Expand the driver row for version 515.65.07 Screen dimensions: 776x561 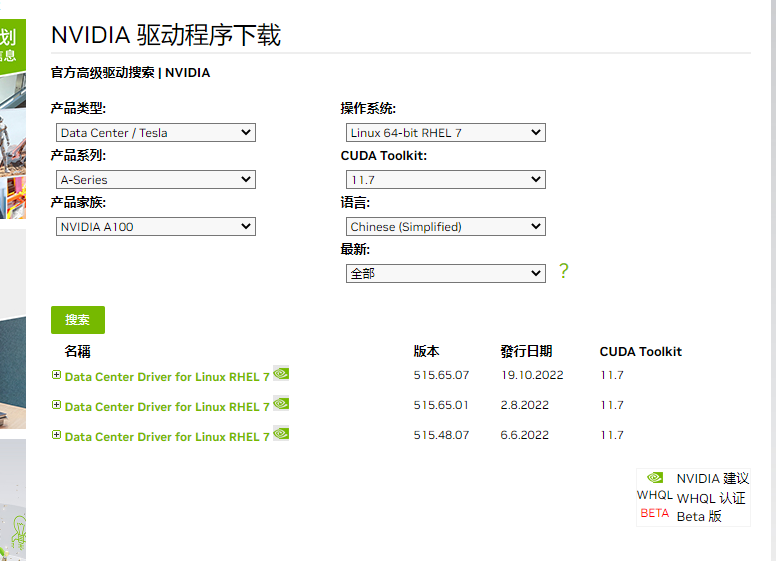click(x=56, y=375)
